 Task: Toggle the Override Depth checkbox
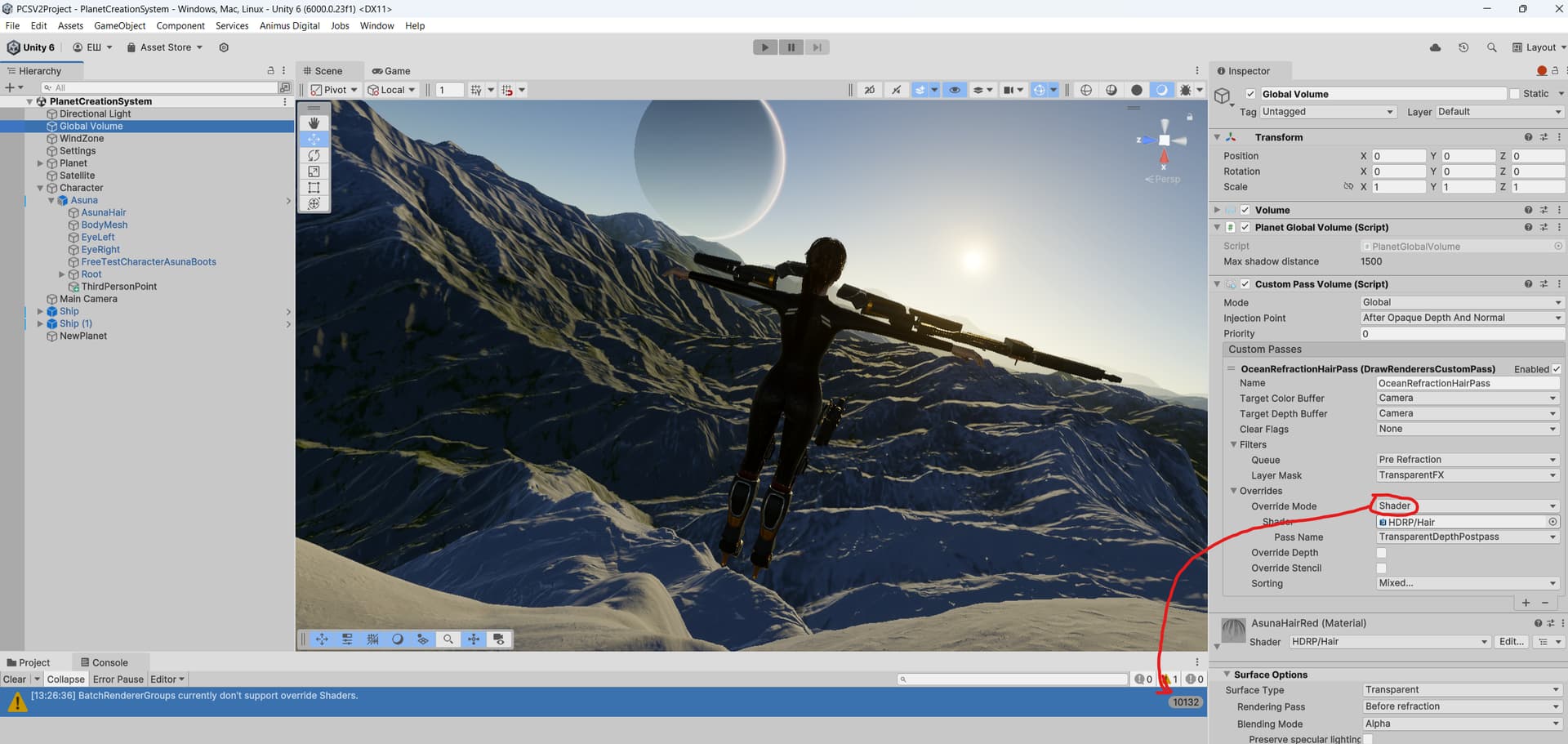click(1381, 552)
